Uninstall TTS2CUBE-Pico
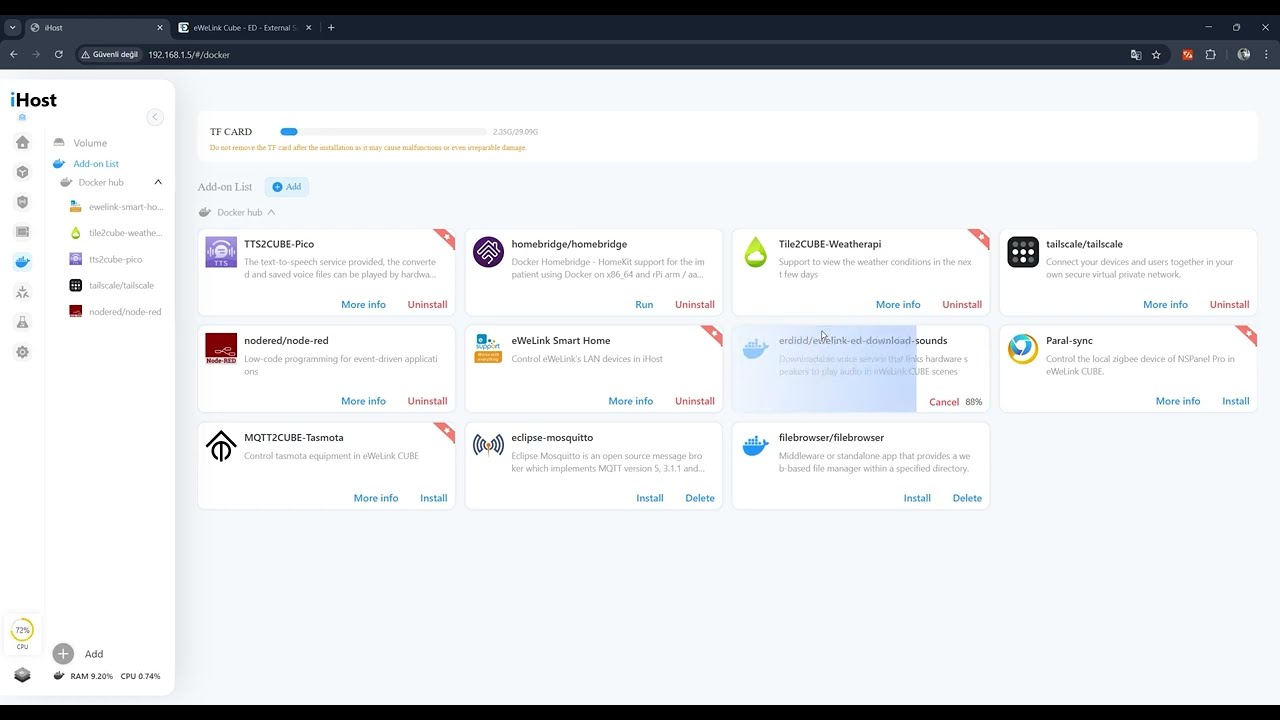 coord(427,305)
